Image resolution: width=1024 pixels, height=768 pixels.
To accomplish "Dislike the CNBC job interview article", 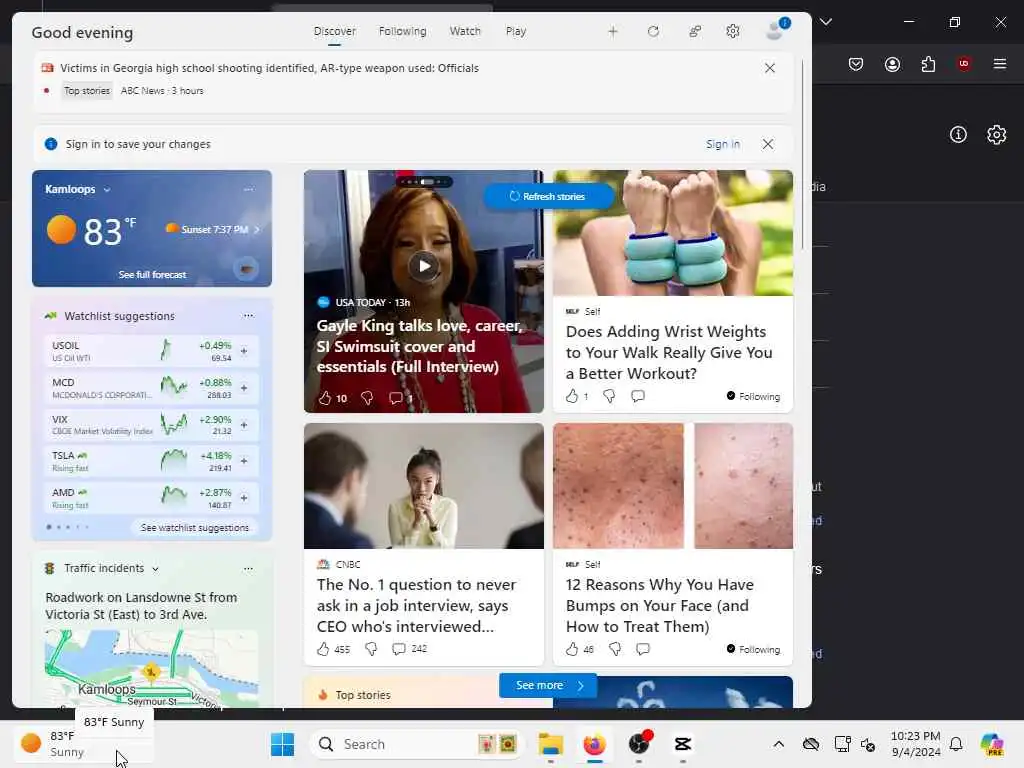I will coord(371,648).
